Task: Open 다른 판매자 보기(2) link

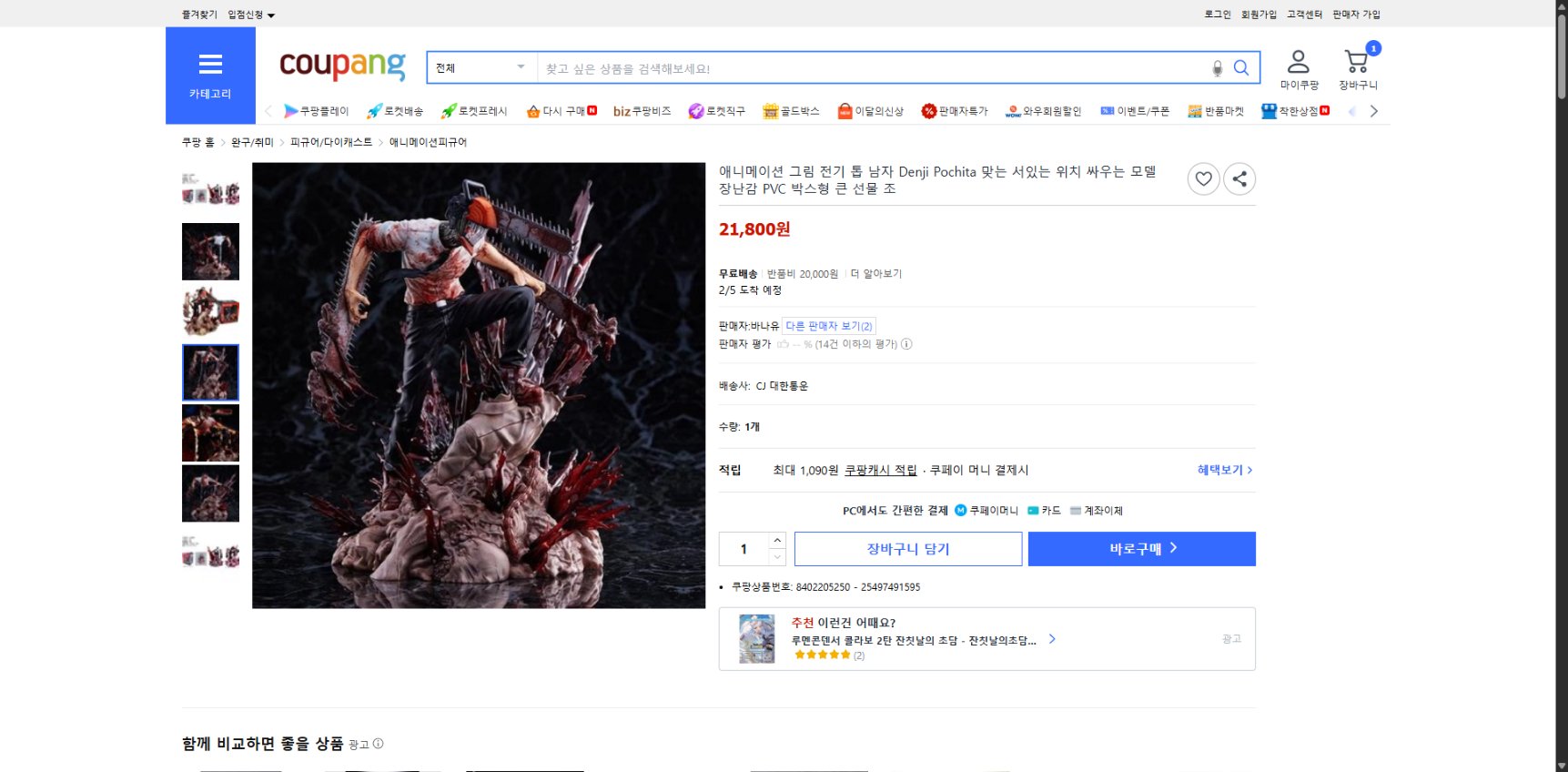Action: (829, 326)
